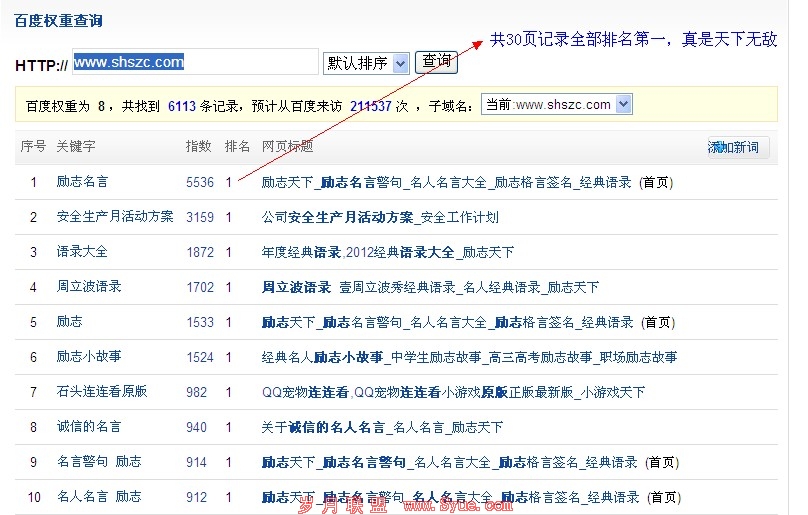Viewport: 808px width, 515px height.
Task: Click index value 982
Action: 196,392
